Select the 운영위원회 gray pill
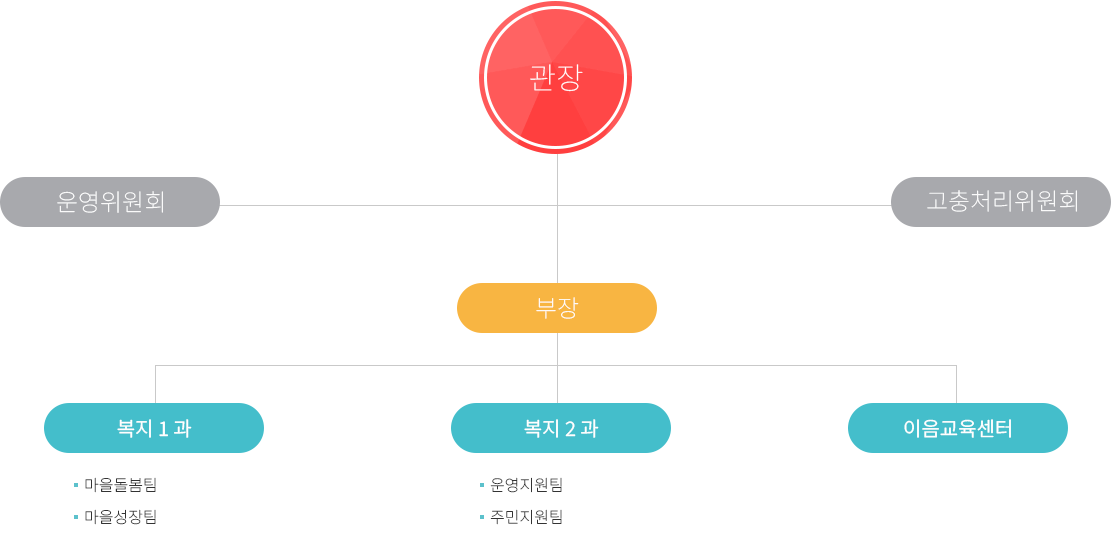 pos(110,202)
